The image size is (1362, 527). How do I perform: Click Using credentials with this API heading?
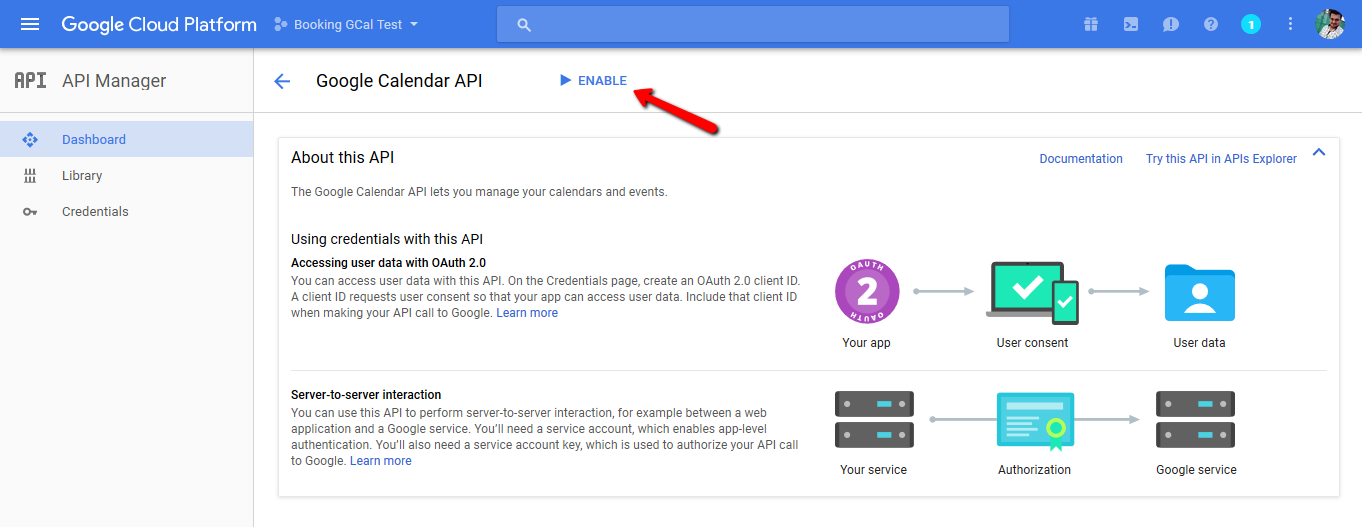click(387, 239)
